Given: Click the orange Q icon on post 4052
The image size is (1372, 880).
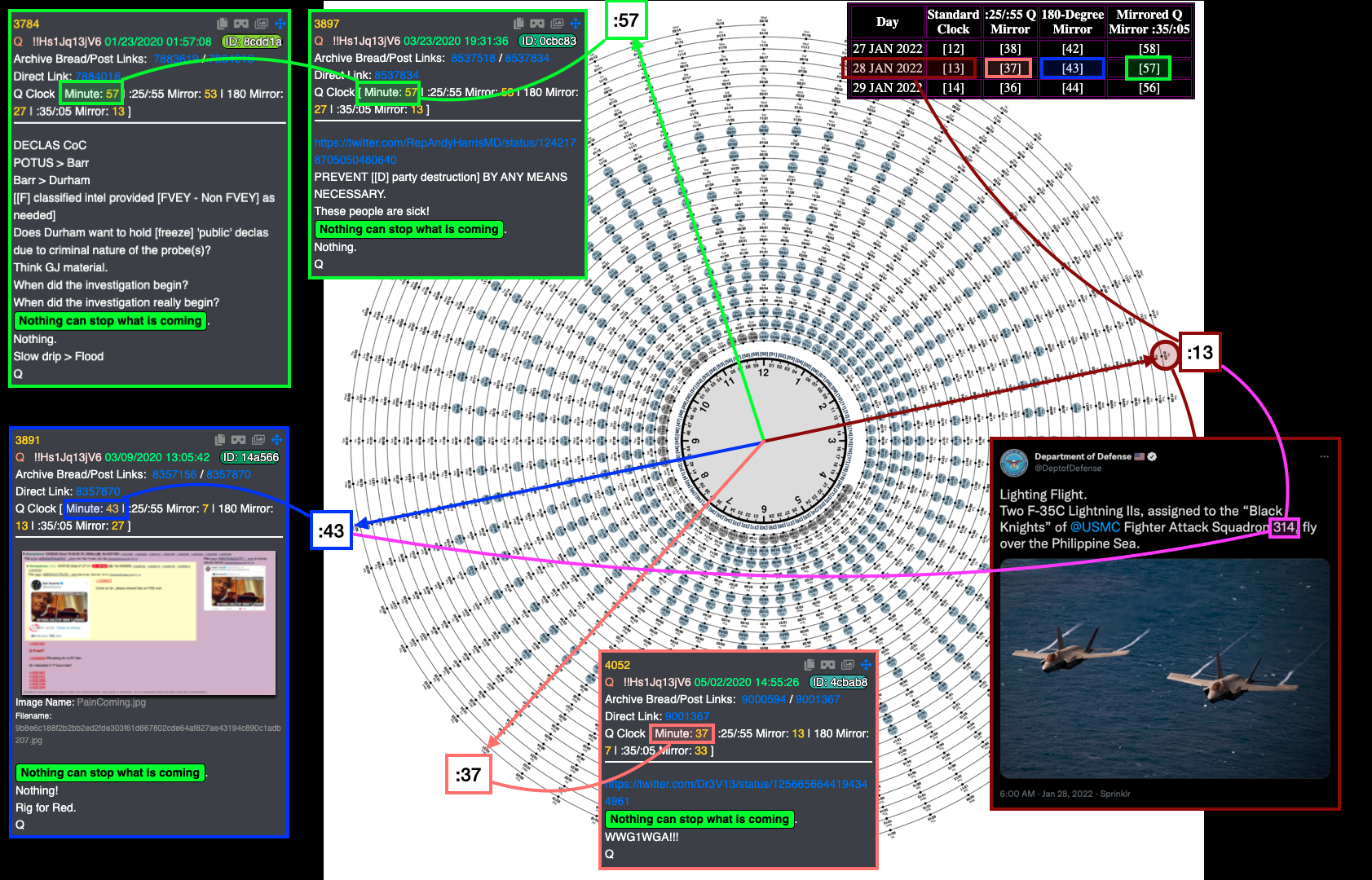Looking at the screenshot, I should click(x=609, y=682).
